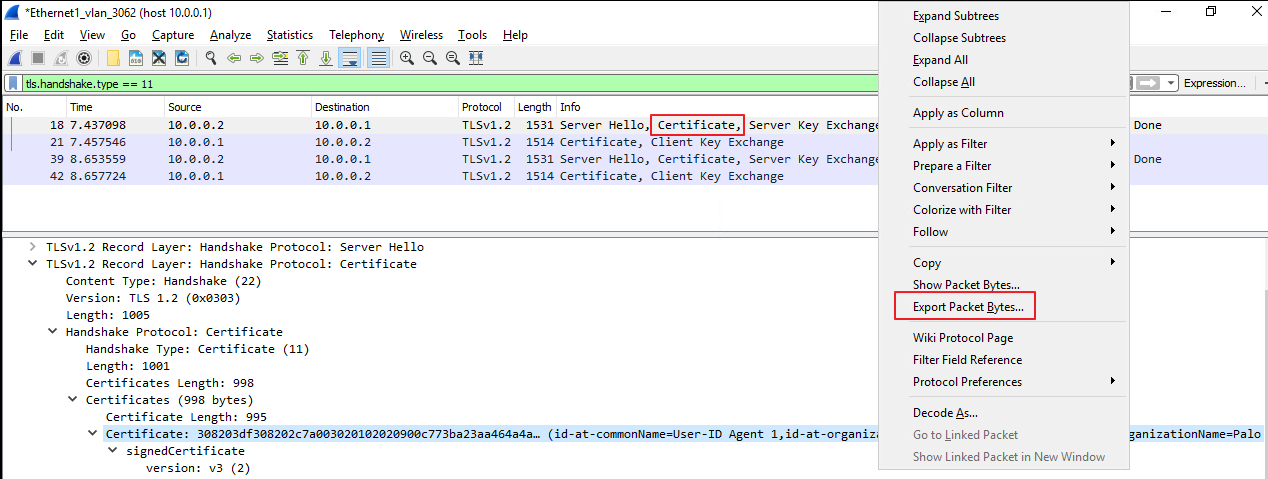Toggle auto-scroll during live capture
The width and height of the screenshot is (1268, 479).
[x=350, y=58]
